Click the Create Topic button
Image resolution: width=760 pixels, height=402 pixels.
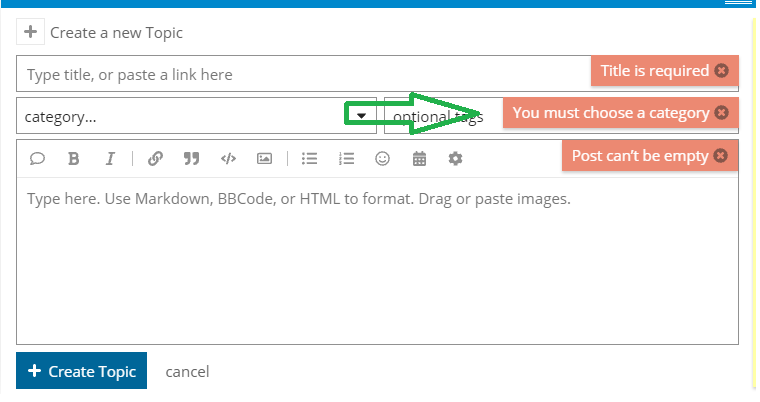pos(81,371)
